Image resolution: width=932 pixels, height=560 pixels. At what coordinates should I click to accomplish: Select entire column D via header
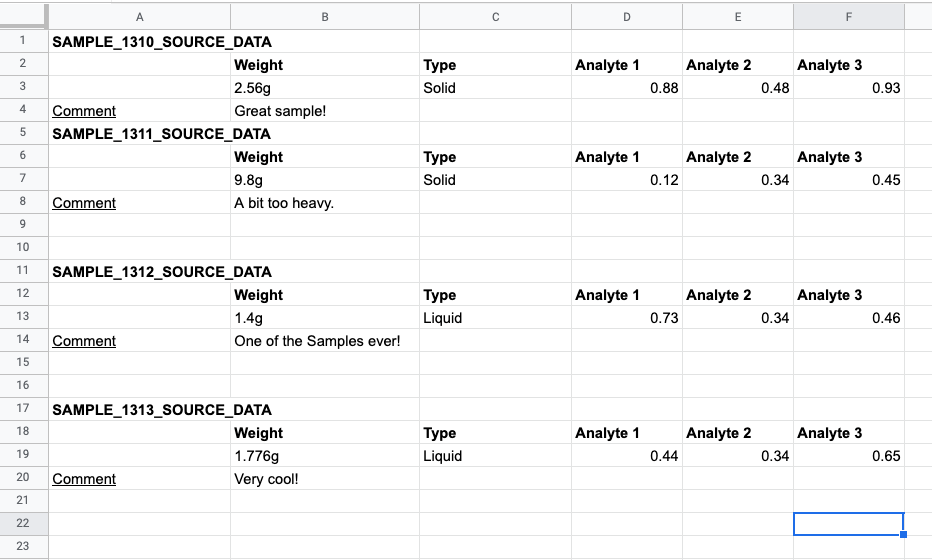click(626, 16)
